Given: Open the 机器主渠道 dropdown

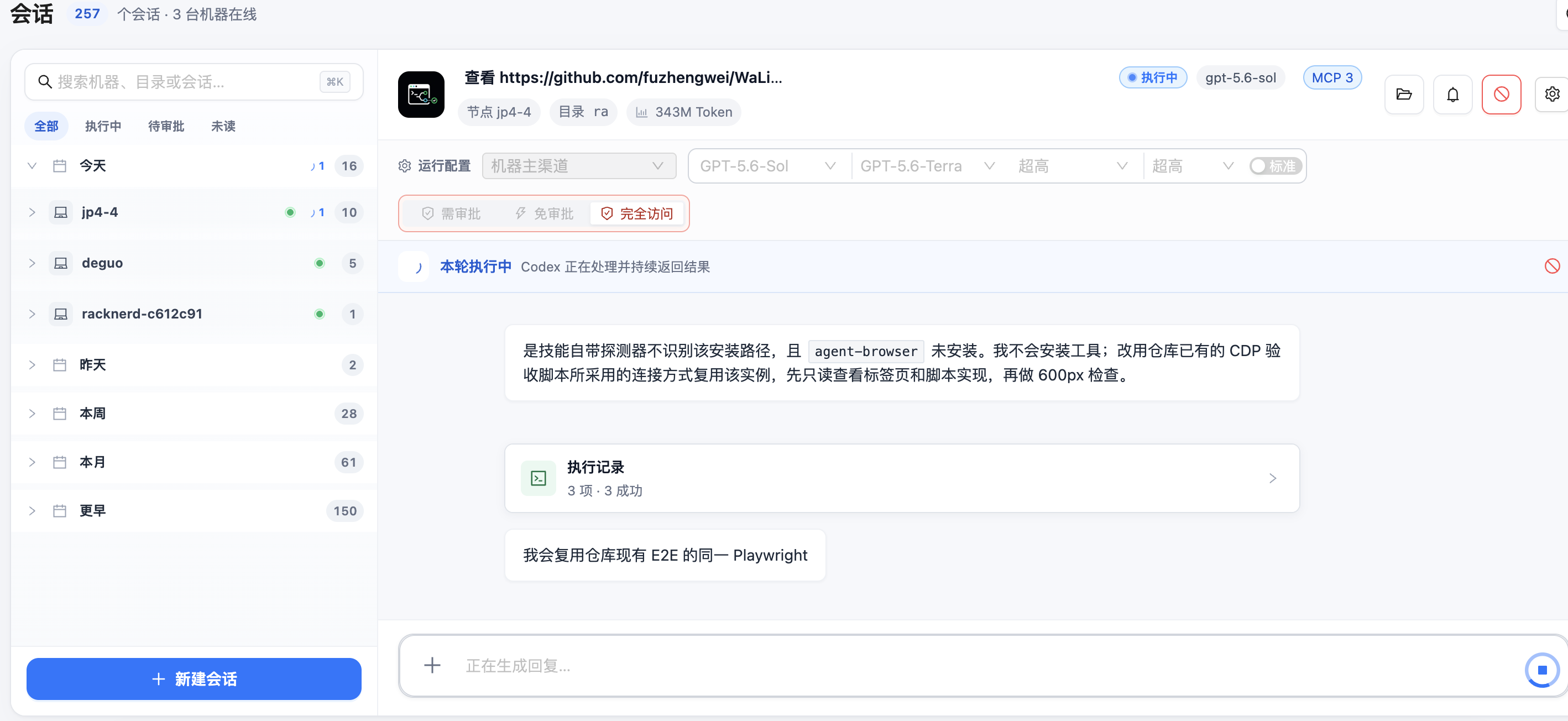Looking at the screenshot, I should coord(579,166).
